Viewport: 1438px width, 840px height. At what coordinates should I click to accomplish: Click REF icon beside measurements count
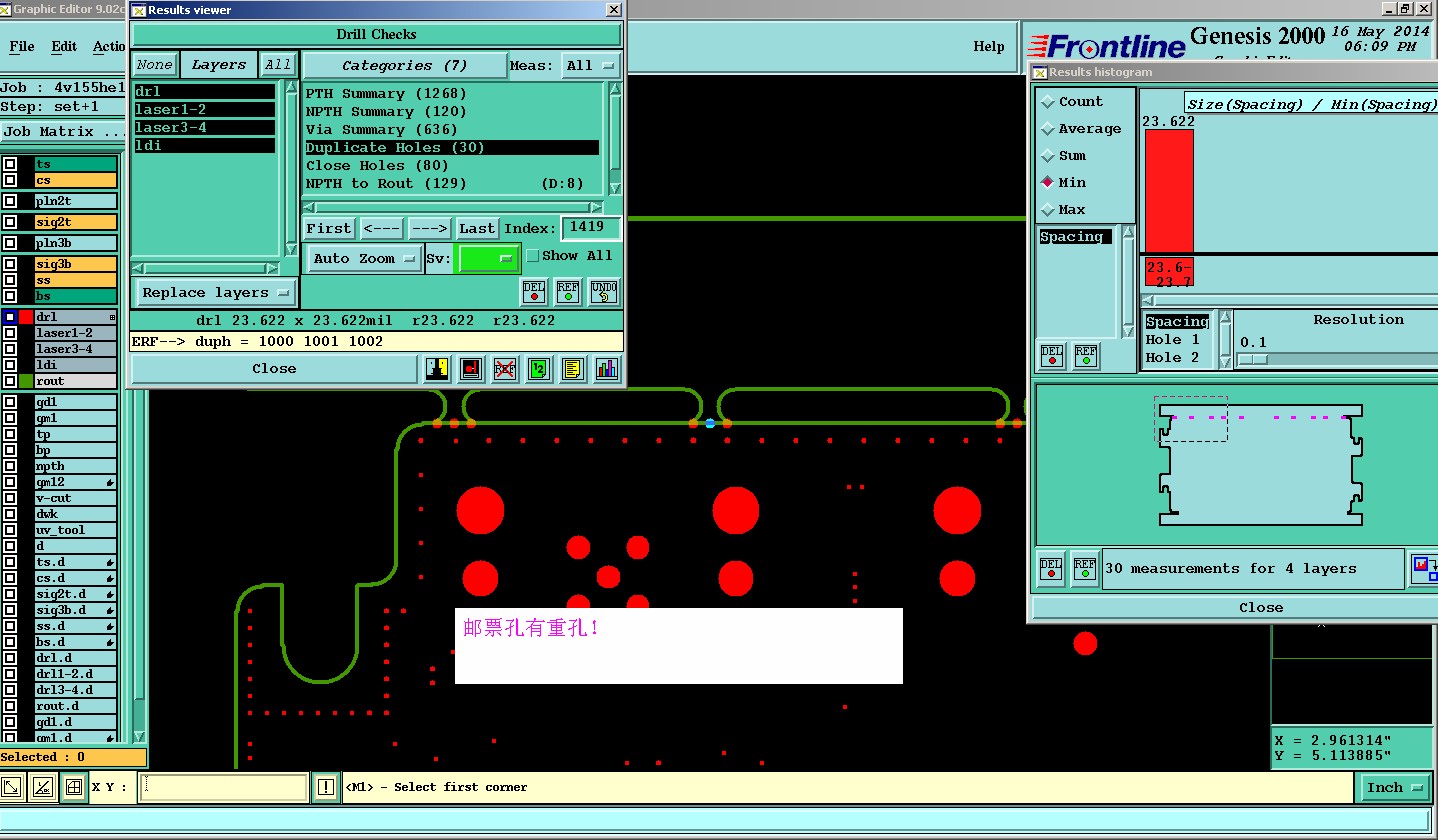1085,568
